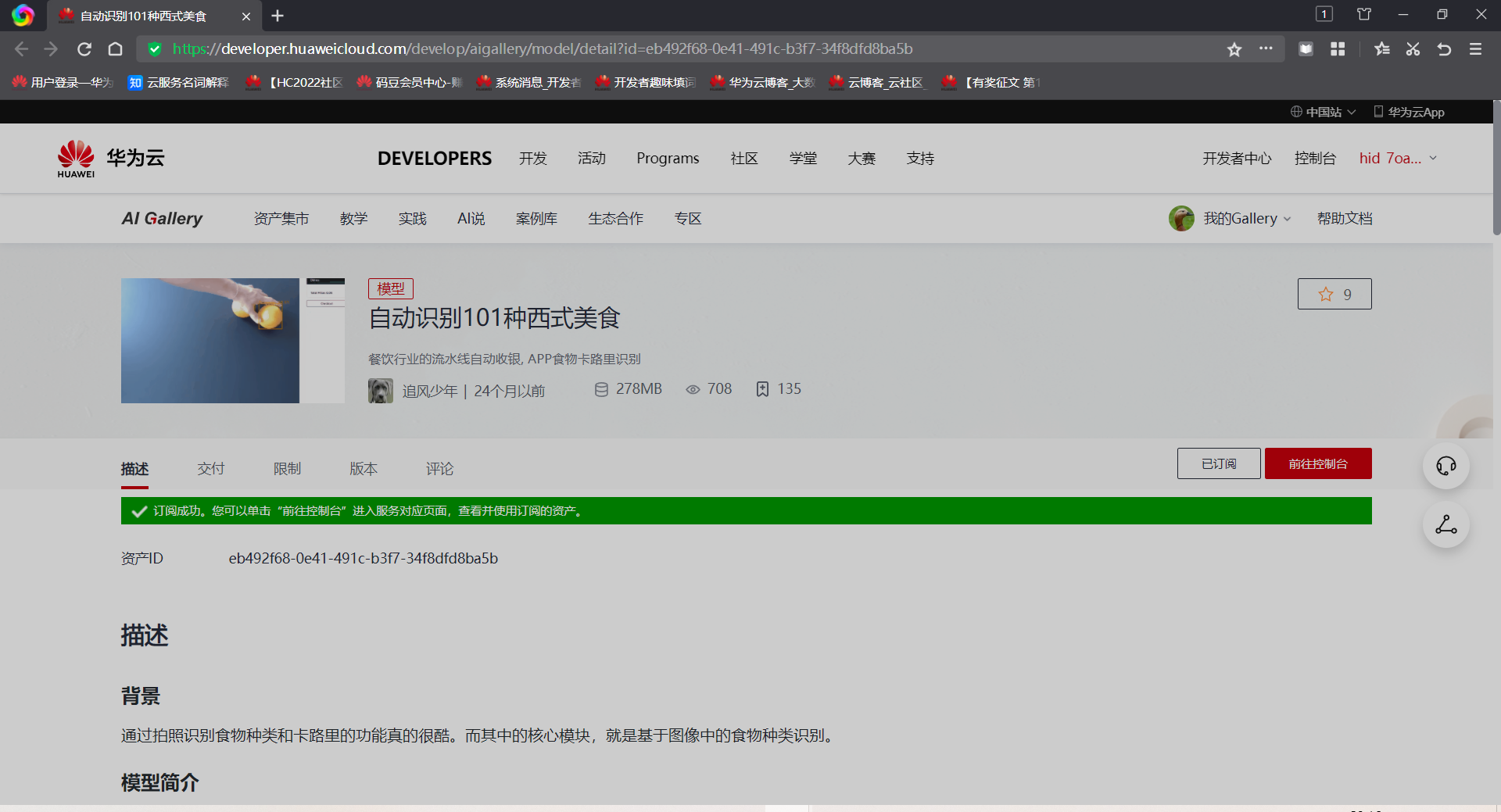The width and height of the screenshot is (1501, 812).
Task: Click the model preview thumbnail image
Action: click(x=233, y=341)
